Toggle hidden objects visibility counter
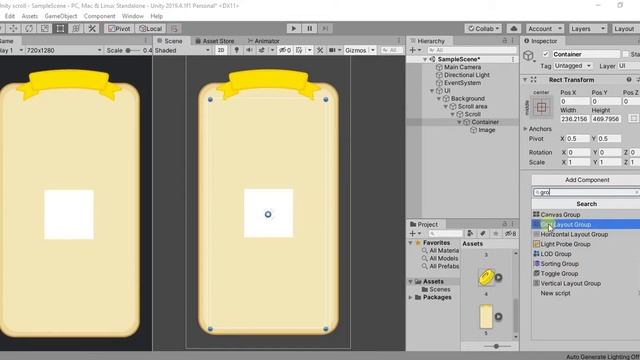Screen dimensions: 640x360 click(x=285, y=50)
